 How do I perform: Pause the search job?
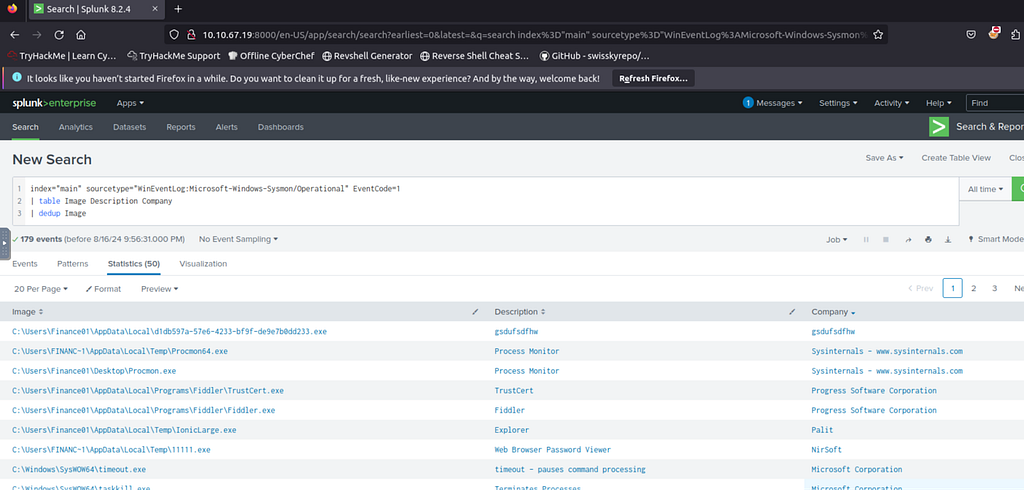point(866,240)
